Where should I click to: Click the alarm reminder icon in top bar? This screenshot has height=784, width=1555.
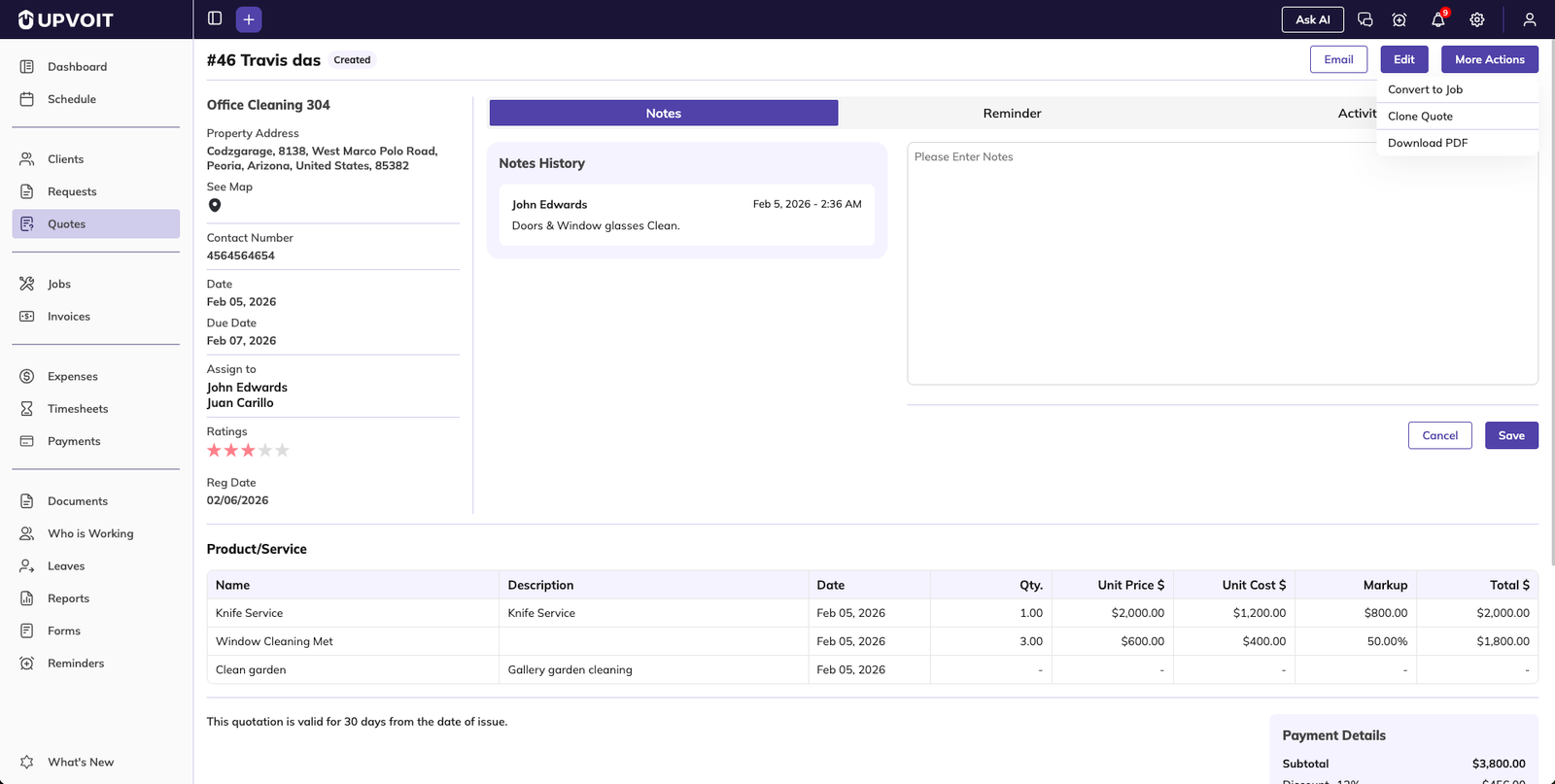(x=1399, y=19)
